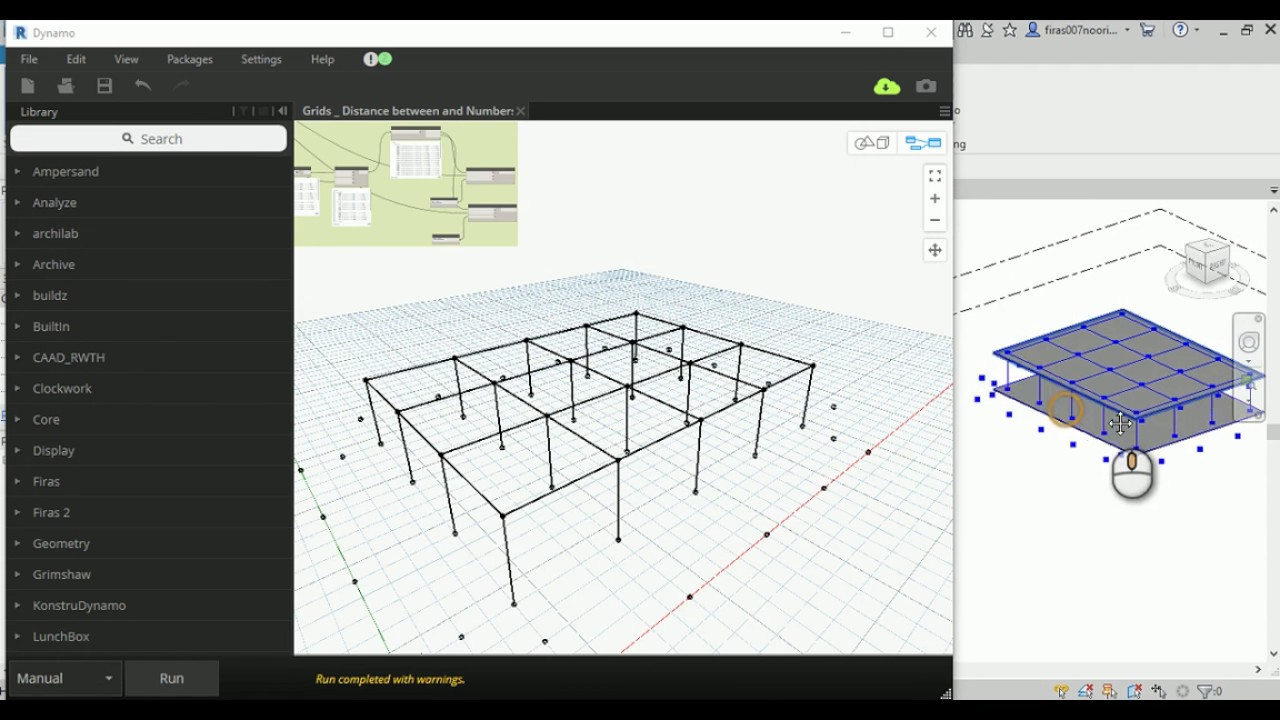Click Select Pinned Elements icon in status bar
This screenshot has width=1280, height=720.
point(1110,691)
